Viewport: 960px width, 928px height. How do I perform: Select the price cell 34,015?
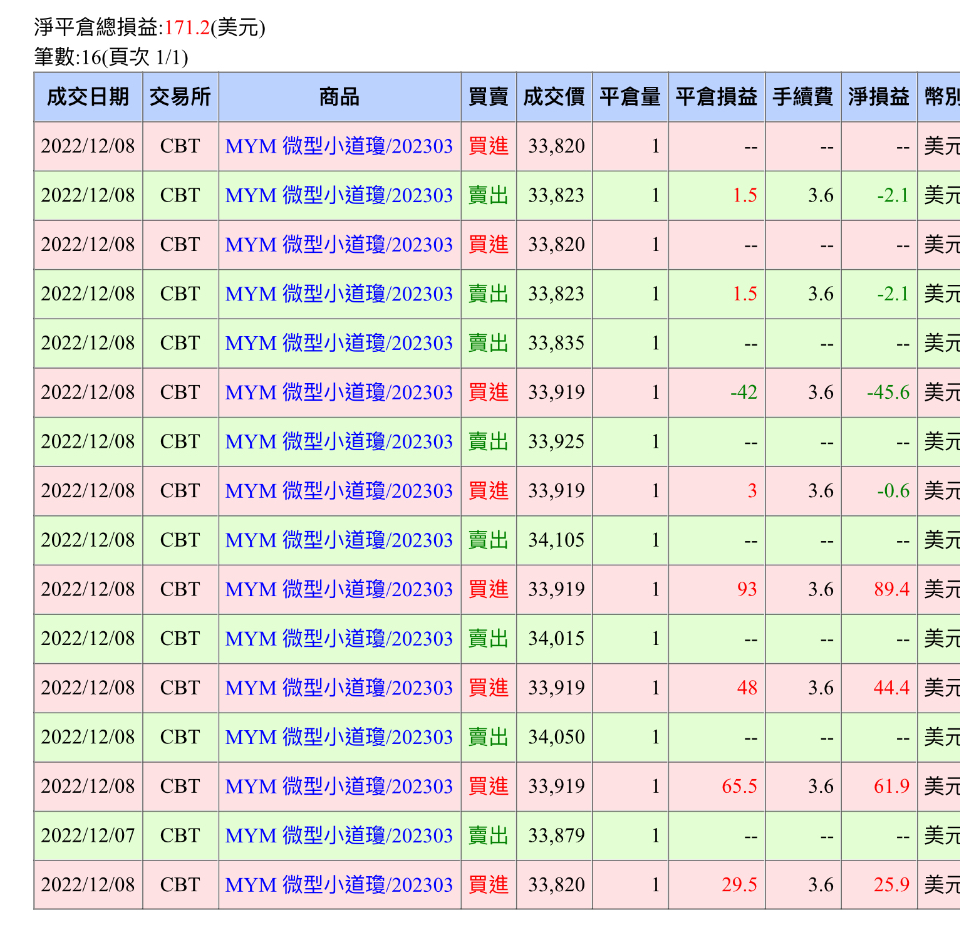[556, 638]
